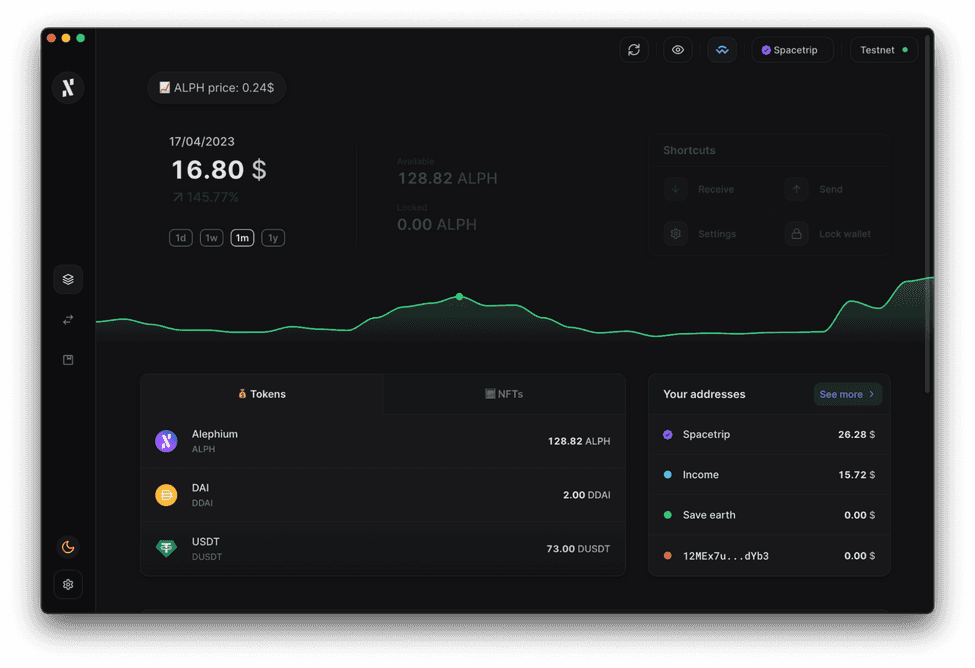Click the Lock wallet shortcut
This screenshot has height=668, width=975.
coord(830,234)
